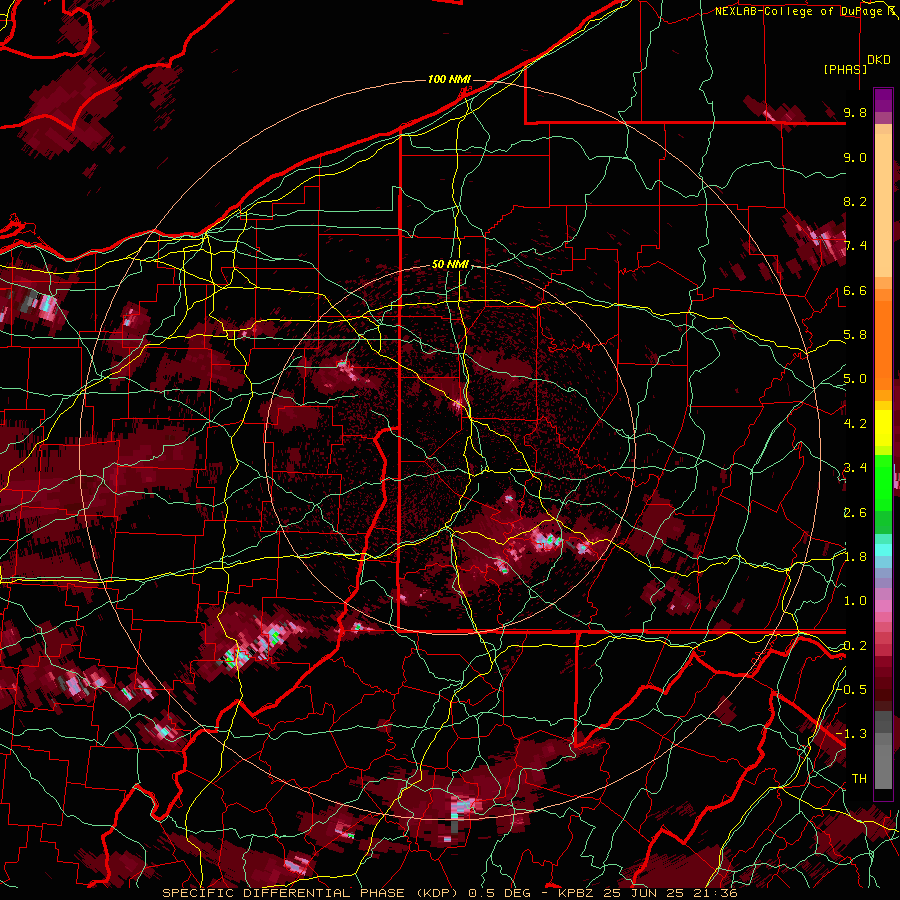
Task: Click the 9.0 value on the color scale
Action: click(x=855, y=157)
